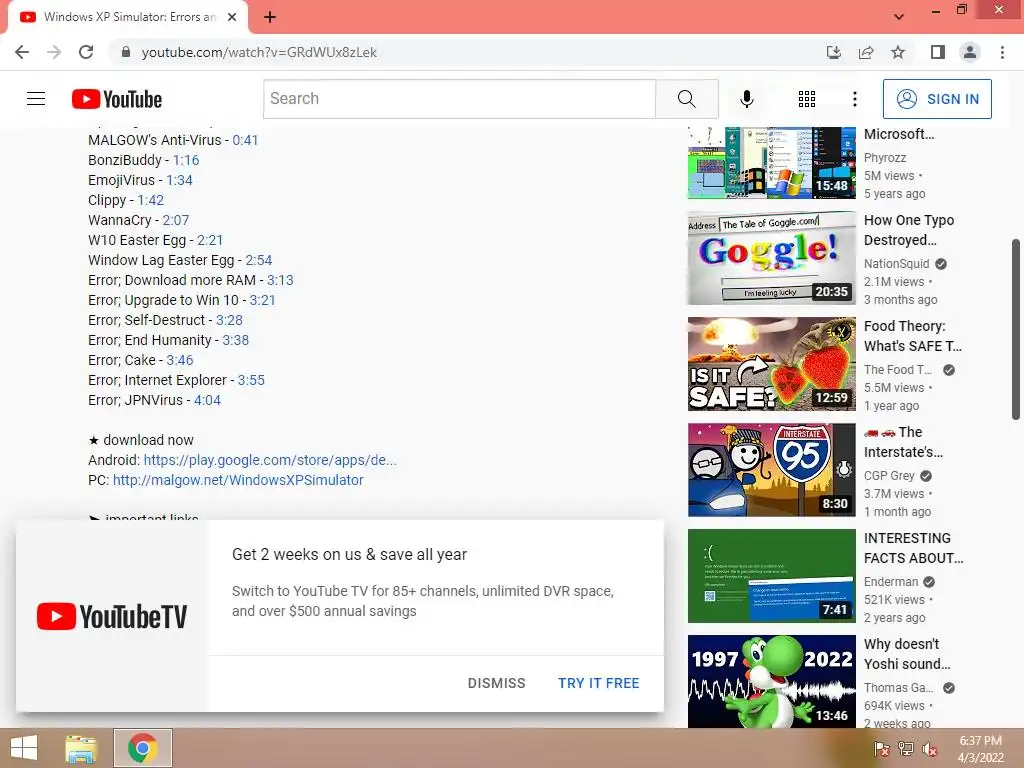The width and height of the screenshot is (1024, 768).
Task: Open the Yoshi 1997-2022 video thumbnail
Action: pyautogui.click(x=771, y=681)
